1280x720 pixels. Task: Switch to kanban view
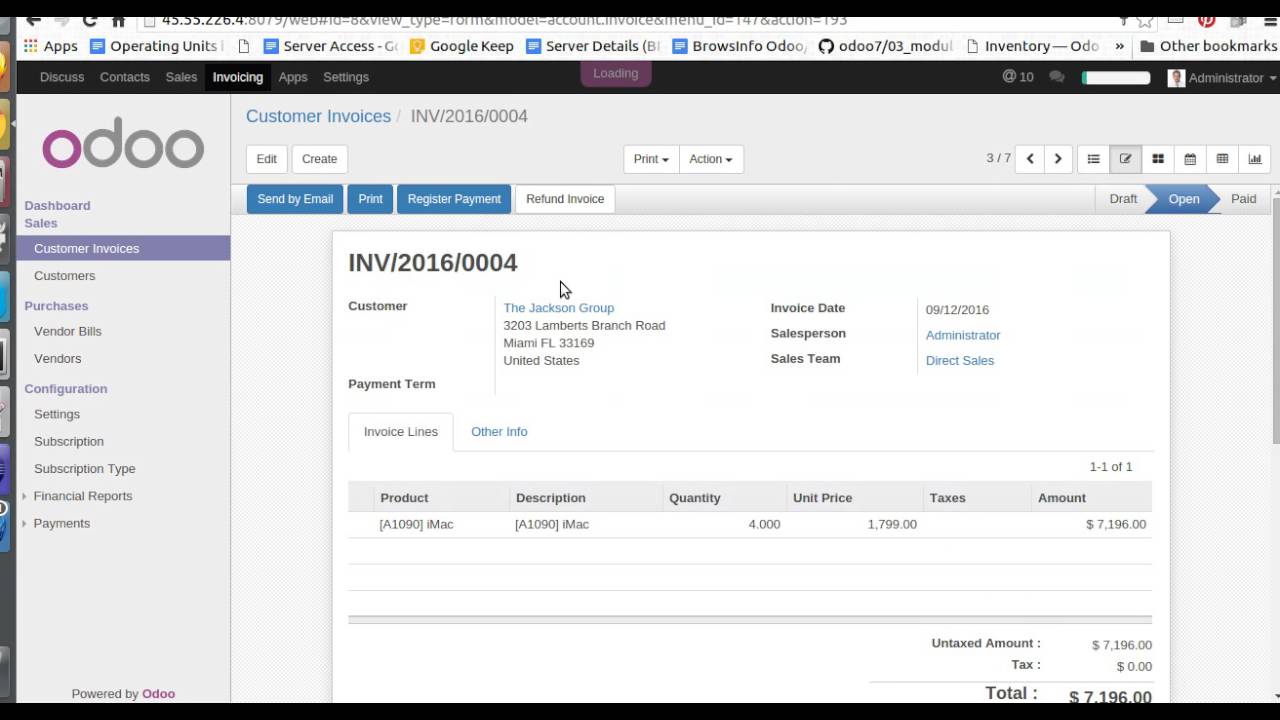pyautogui.click(x=1158, y=159)
